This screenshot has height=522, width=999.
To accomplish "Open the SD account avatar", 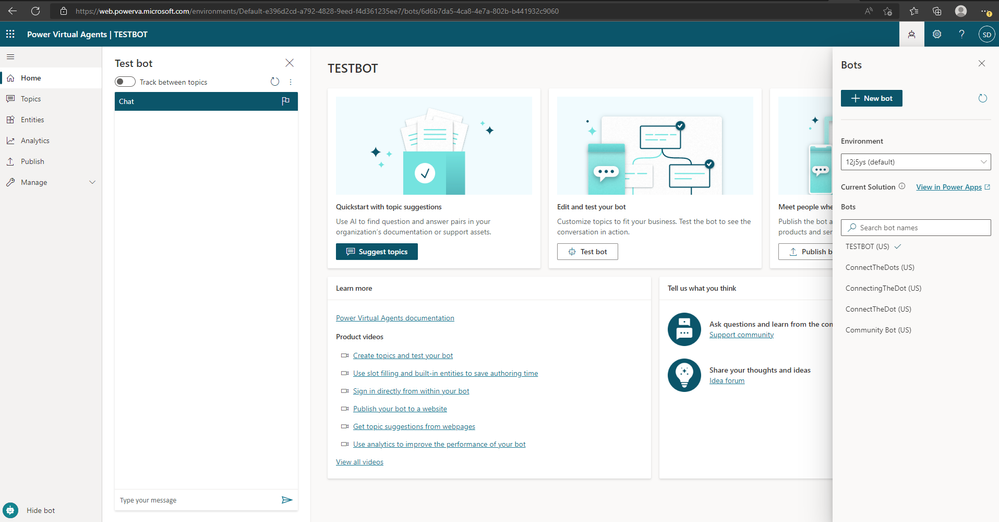I will pos(986,34).
